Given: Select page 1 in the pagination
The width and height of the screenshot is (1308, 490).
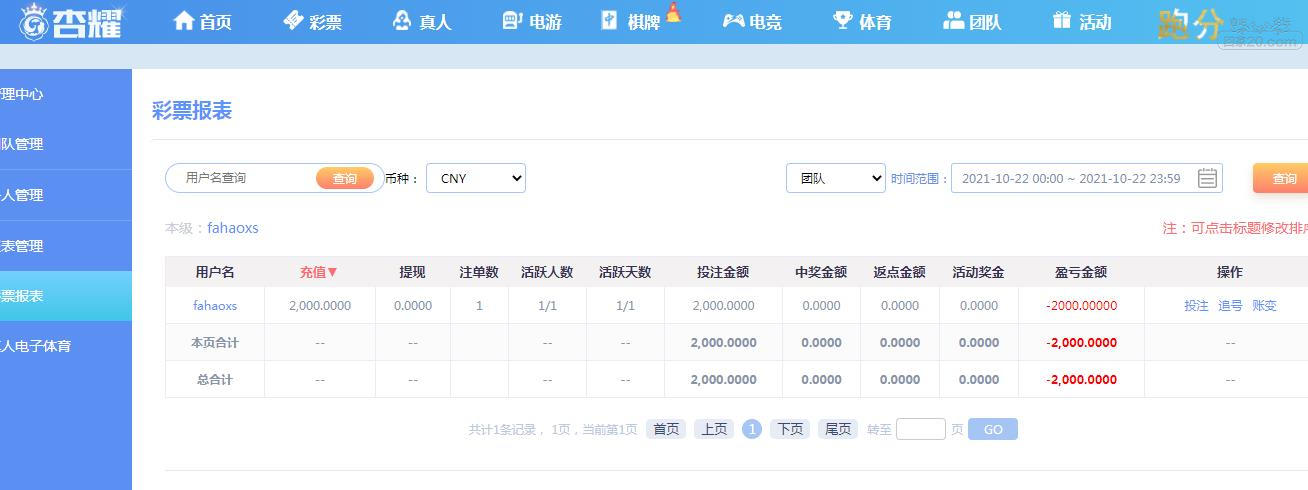Looking at the screenshot, I should tap(752, 429).
